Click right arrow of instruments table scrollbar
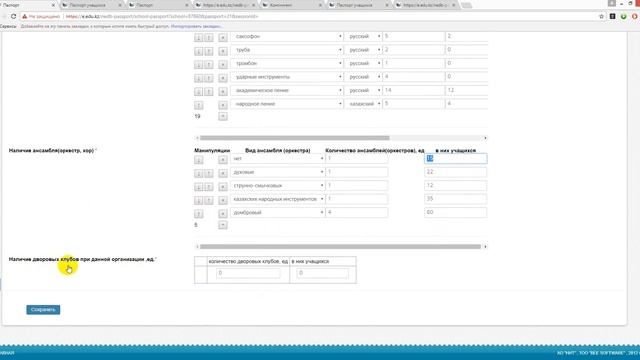 [485, 138]
